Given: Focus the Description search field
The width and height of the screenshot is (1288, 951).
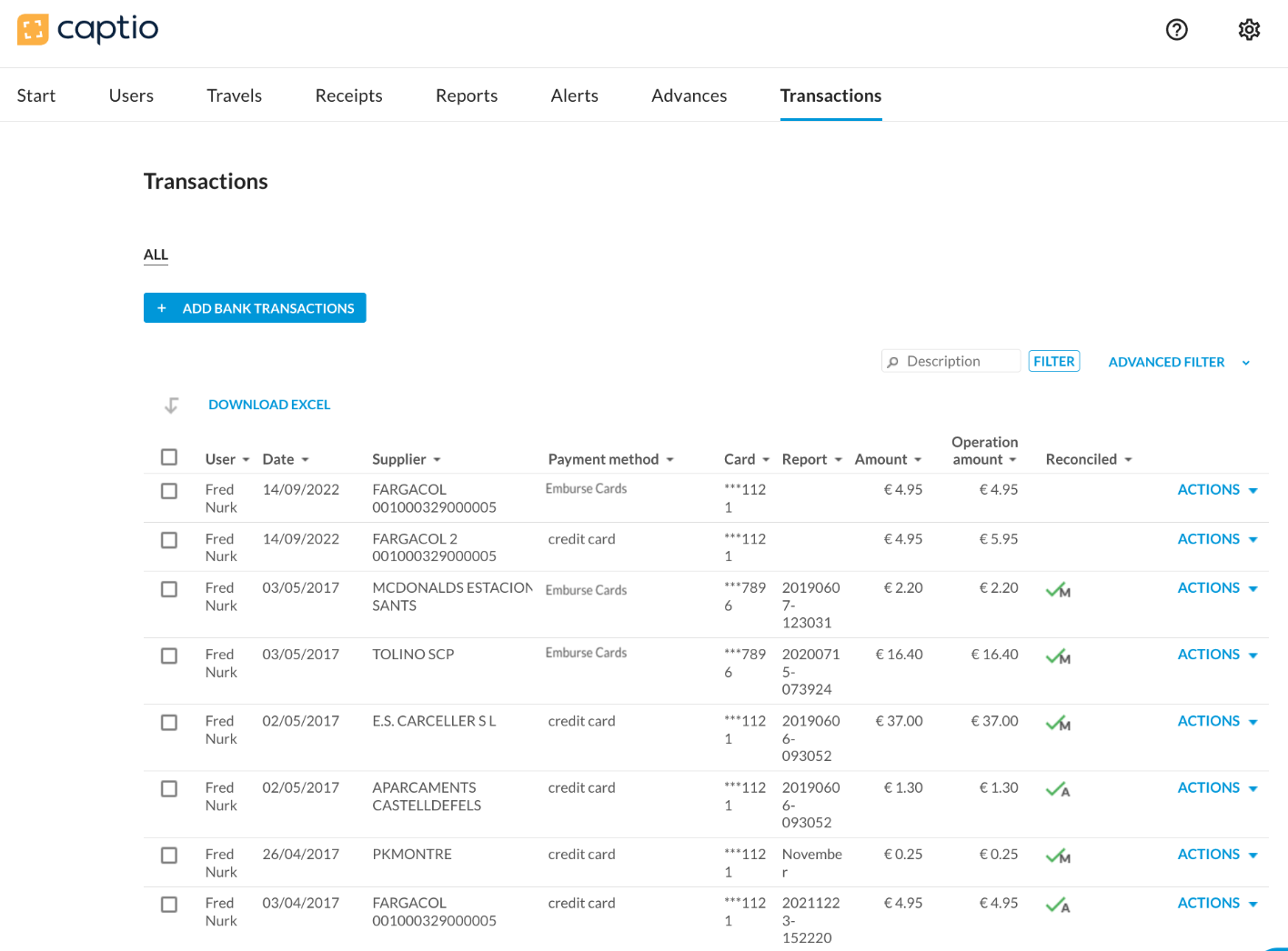Looking at the screenshot, I should click(x=951, y=362).
